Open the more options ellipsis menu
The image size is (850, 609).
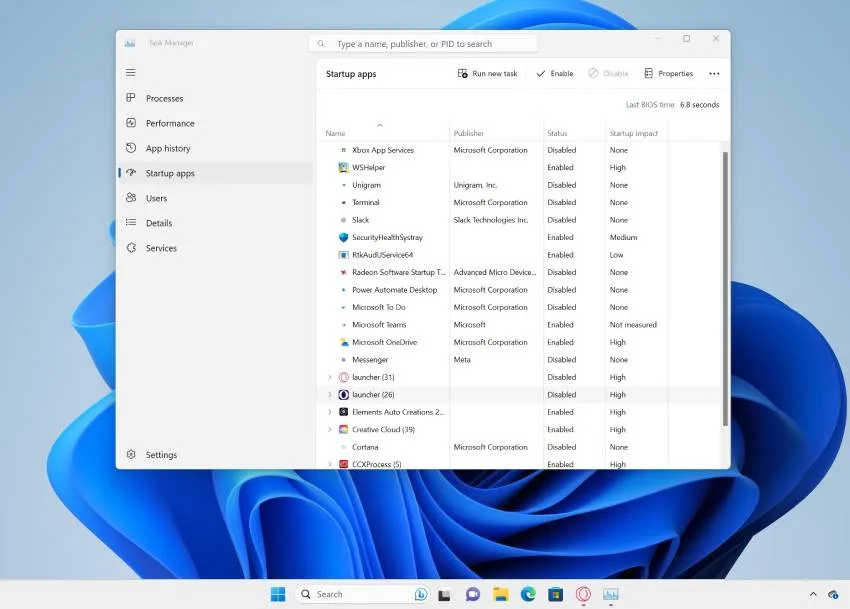(714, 74)
